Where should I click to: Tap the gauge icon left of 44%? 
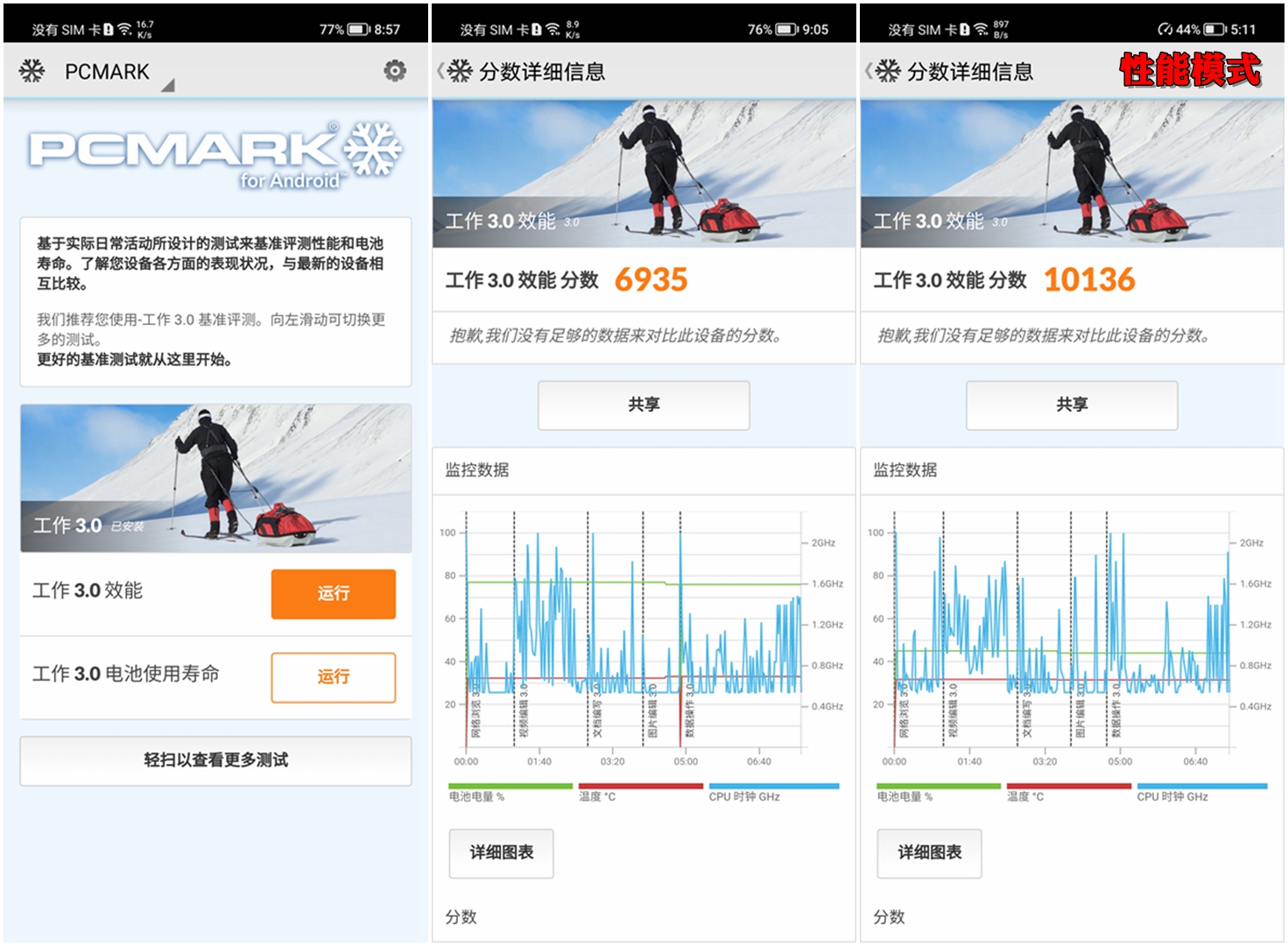point(1165,29)
